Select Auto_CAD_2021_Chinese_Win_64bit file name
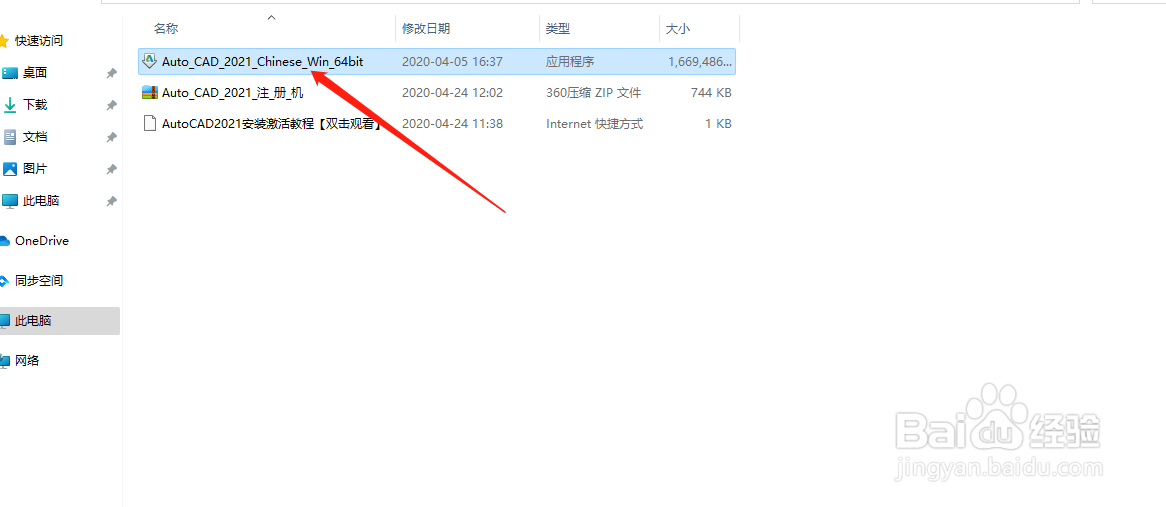Viewport: 1166px width, 507px height. [262, 62]
